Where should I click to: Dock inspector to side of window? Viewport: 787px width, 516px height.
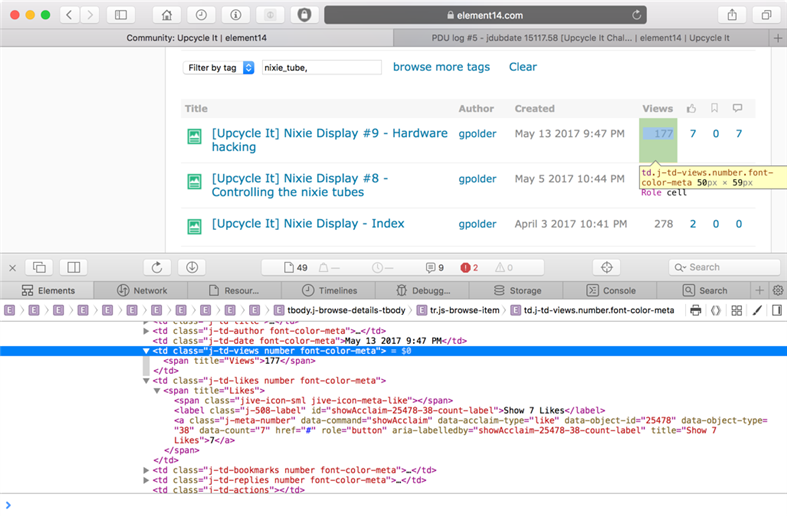73,267
